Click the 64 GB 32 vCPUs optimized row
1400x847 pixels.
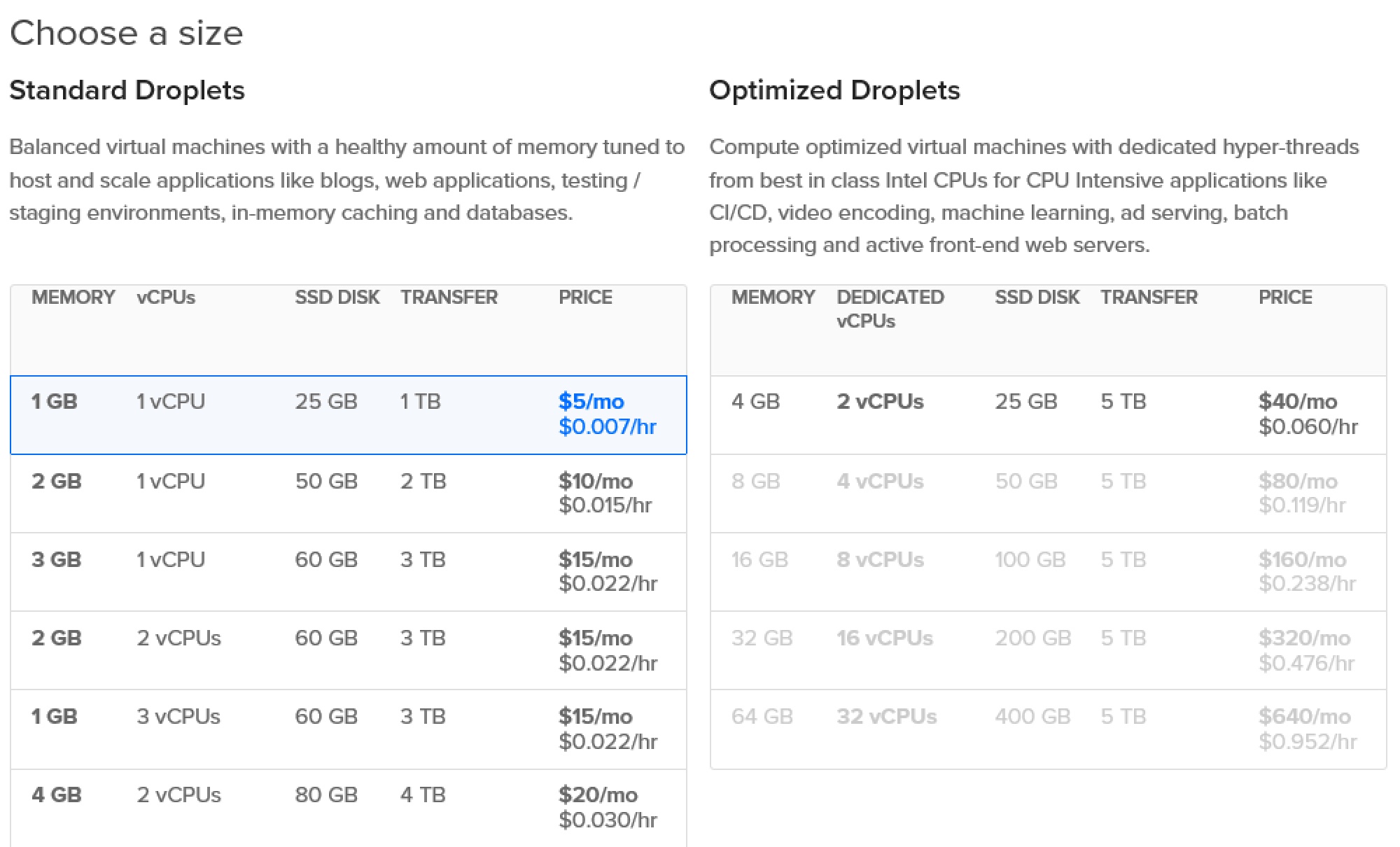point(1048,729)
